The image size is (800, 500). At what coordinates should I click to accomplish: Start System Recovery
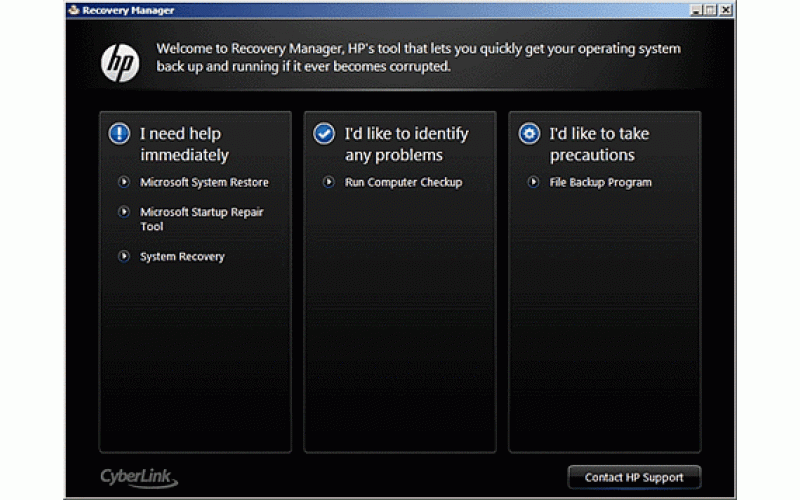point(182,257)
